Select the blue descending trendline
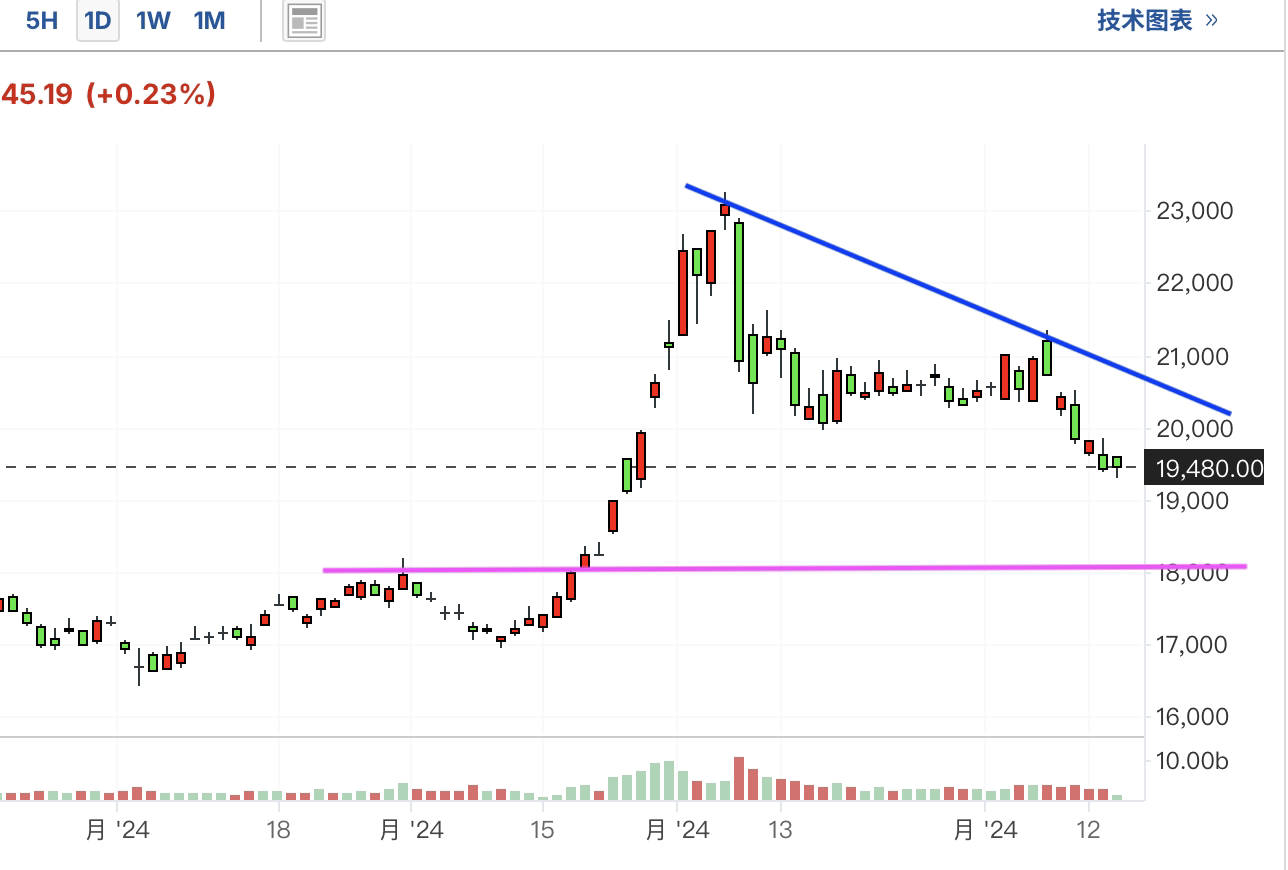1288x870 pixels. [x=957, y=299]
